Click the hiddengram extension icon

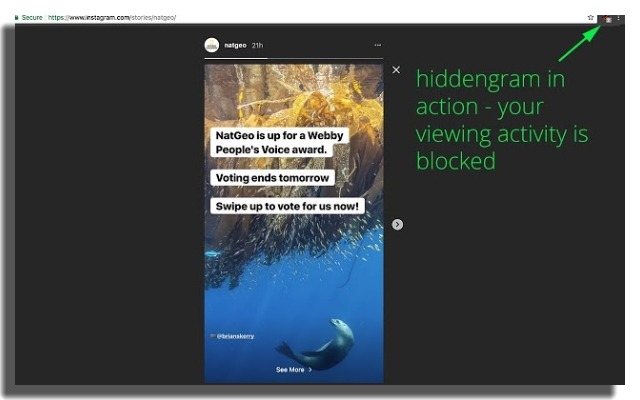pyautogui.click(x=608, y=19)
